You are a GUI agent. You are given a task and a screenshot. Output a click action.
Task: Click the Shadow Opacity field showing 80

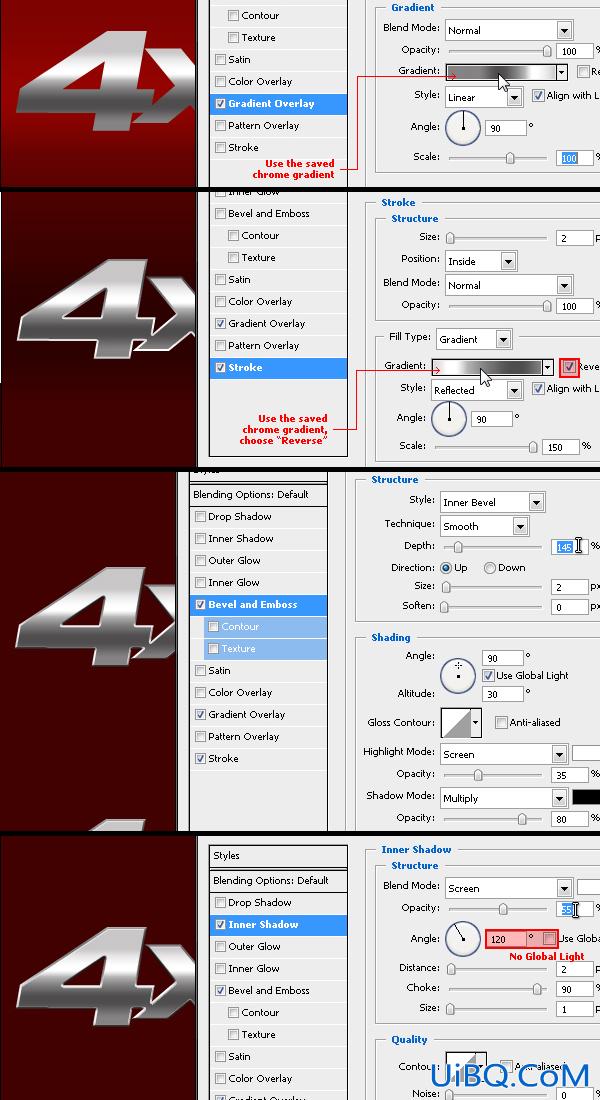[x=570, y=819]
